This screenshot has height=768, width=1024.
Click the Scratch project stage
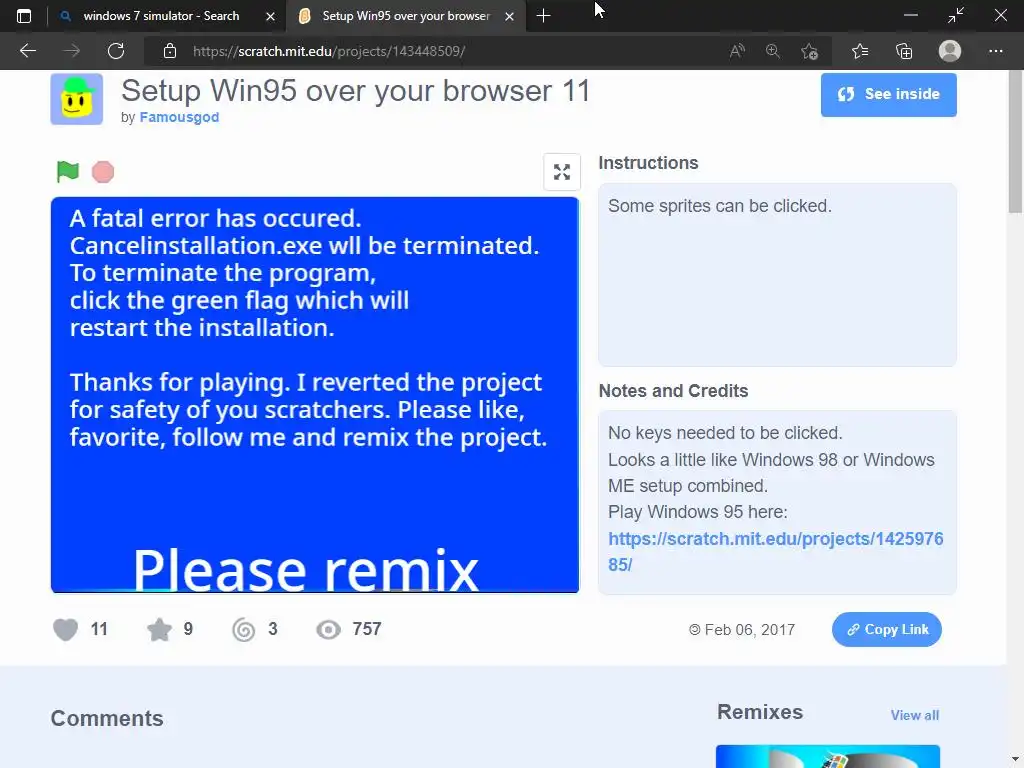click(x=315, y=394)
